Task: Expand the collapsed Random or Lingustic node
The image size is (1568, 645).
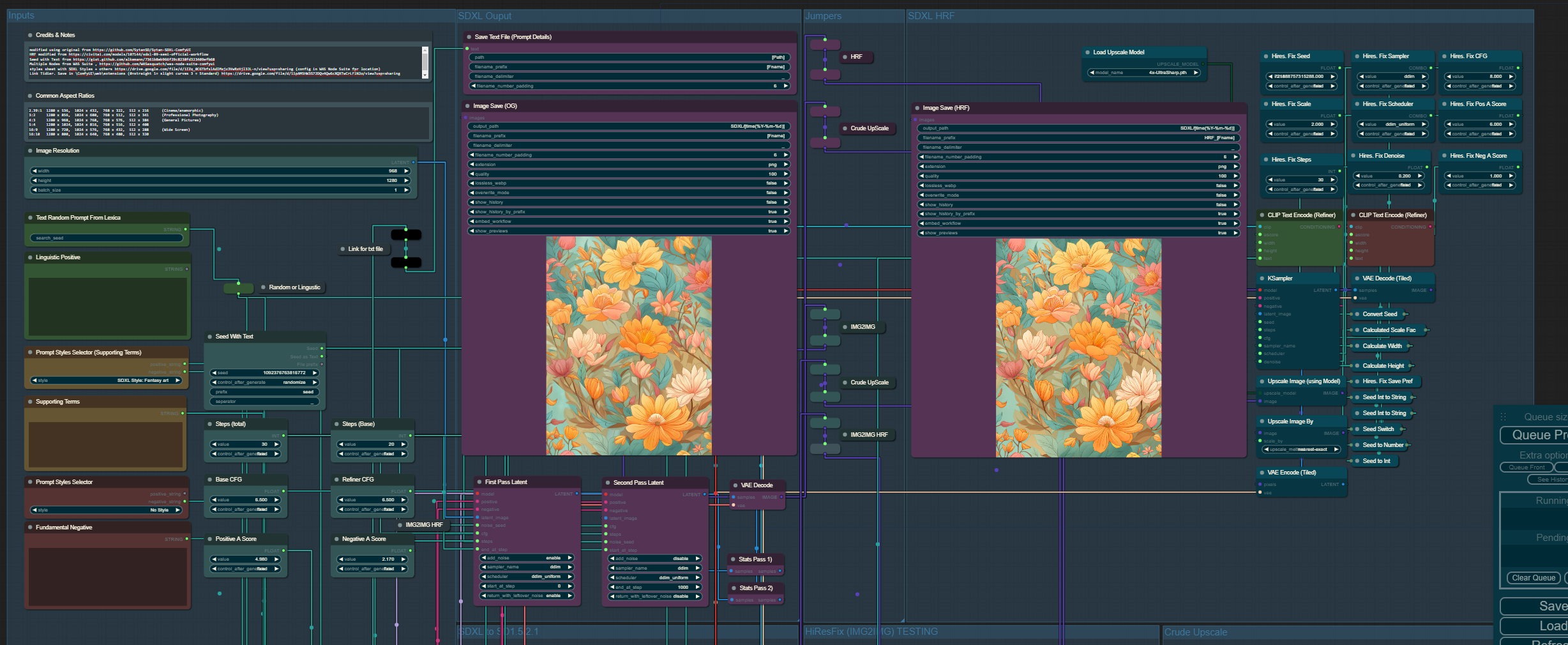Action: click(263, 287)
